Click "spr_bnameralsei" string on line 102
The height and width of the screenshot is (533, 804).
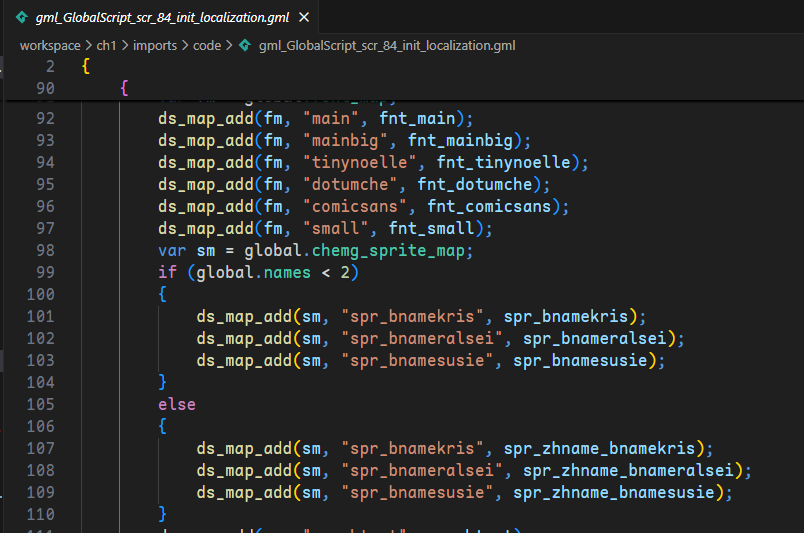pyautogui.click(x=422, y=339)
